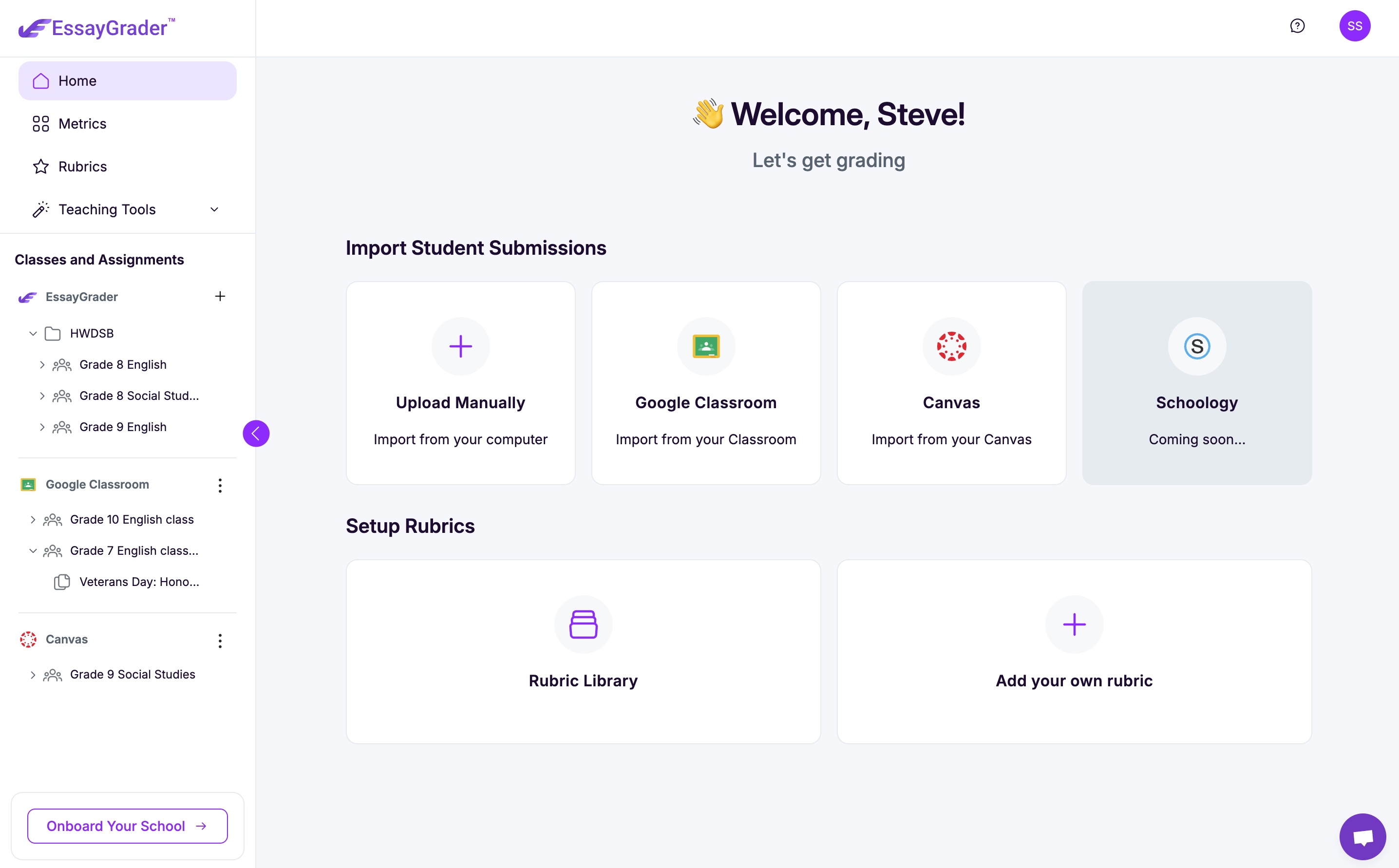Click the Onboard Your School button
Viewport: 1399px width, 868px height.
point(128,826)
